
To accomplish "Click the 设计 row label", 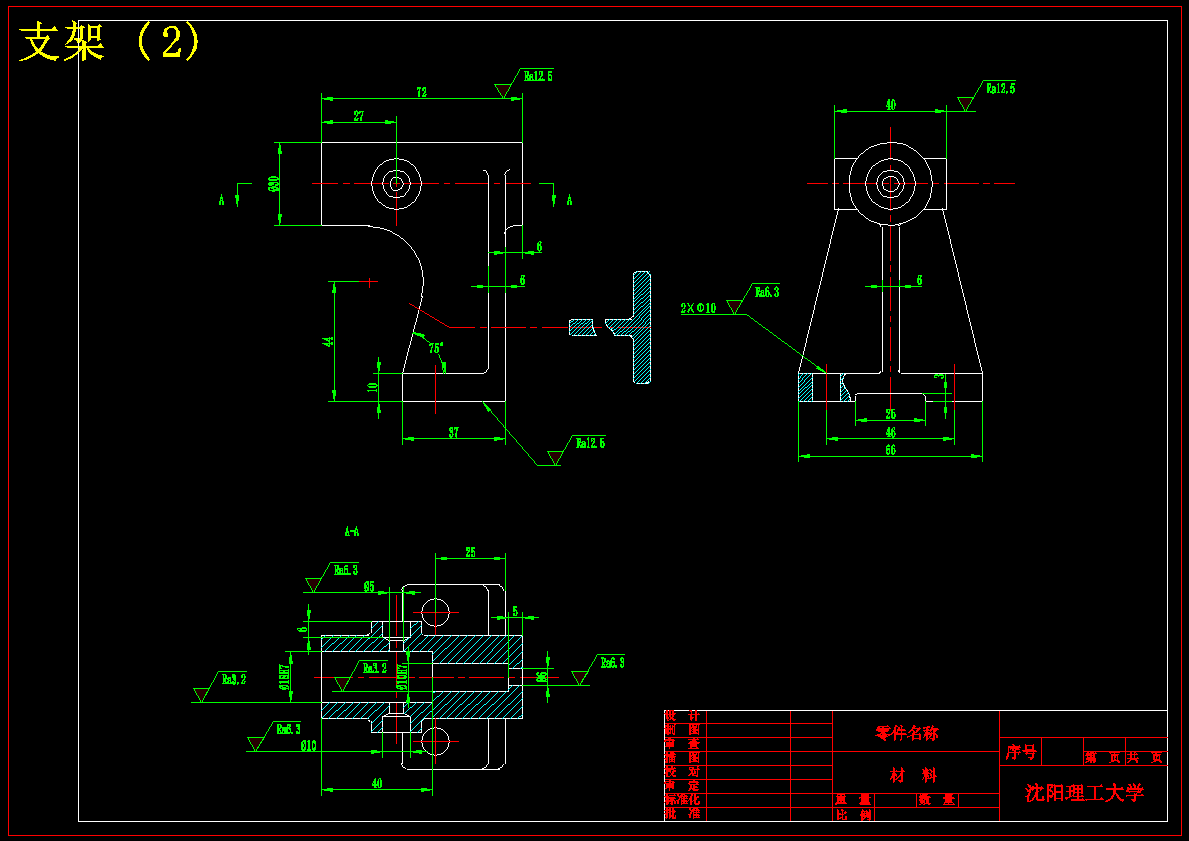I will click(x=682, y=716).
